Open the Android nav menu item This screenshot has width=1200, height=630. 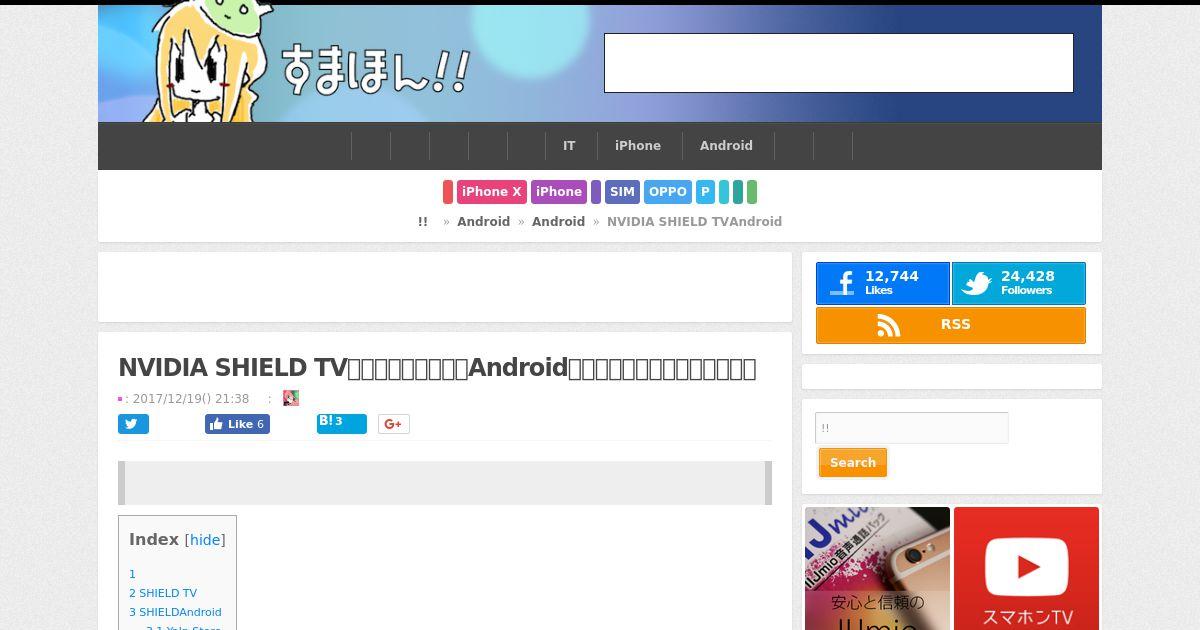(726, 146)
